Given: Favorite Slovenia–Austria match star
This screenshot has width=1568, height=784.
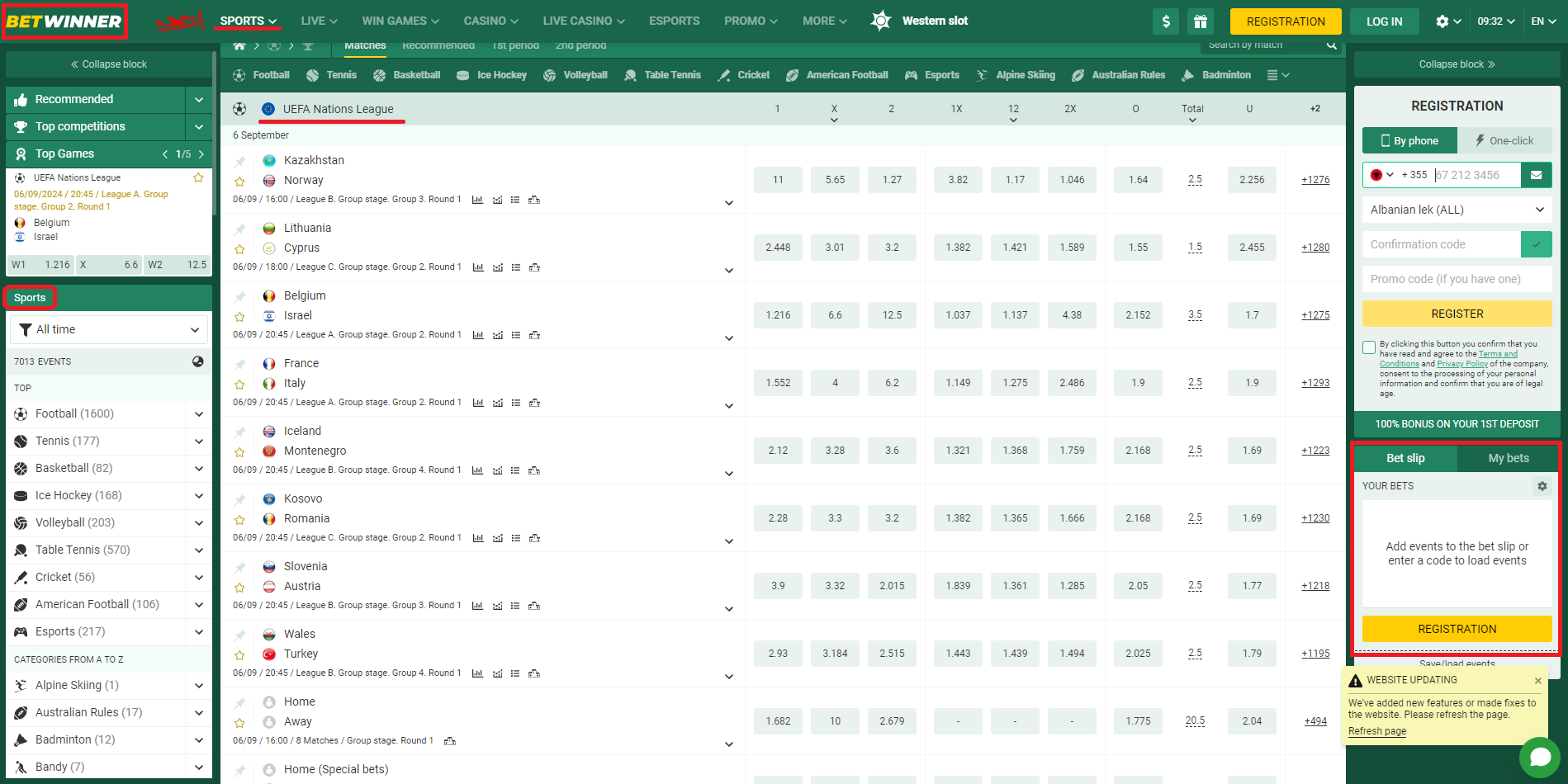Looking at the screenshot, I should pos(239,587).
